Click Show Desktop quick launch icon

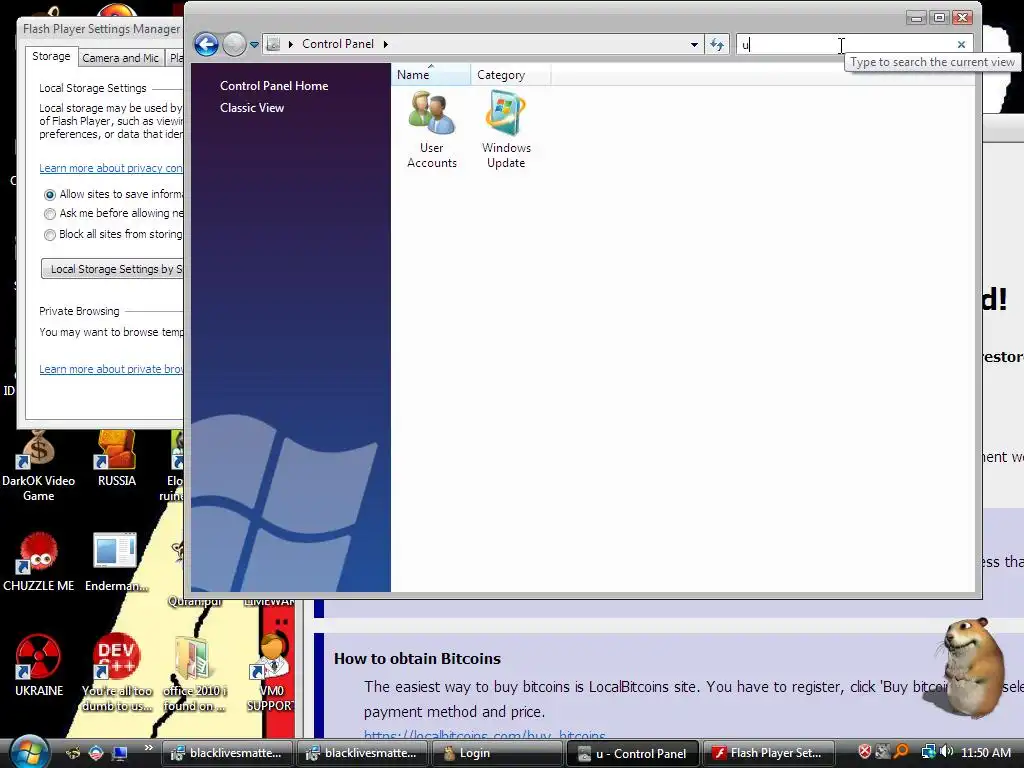120,753
